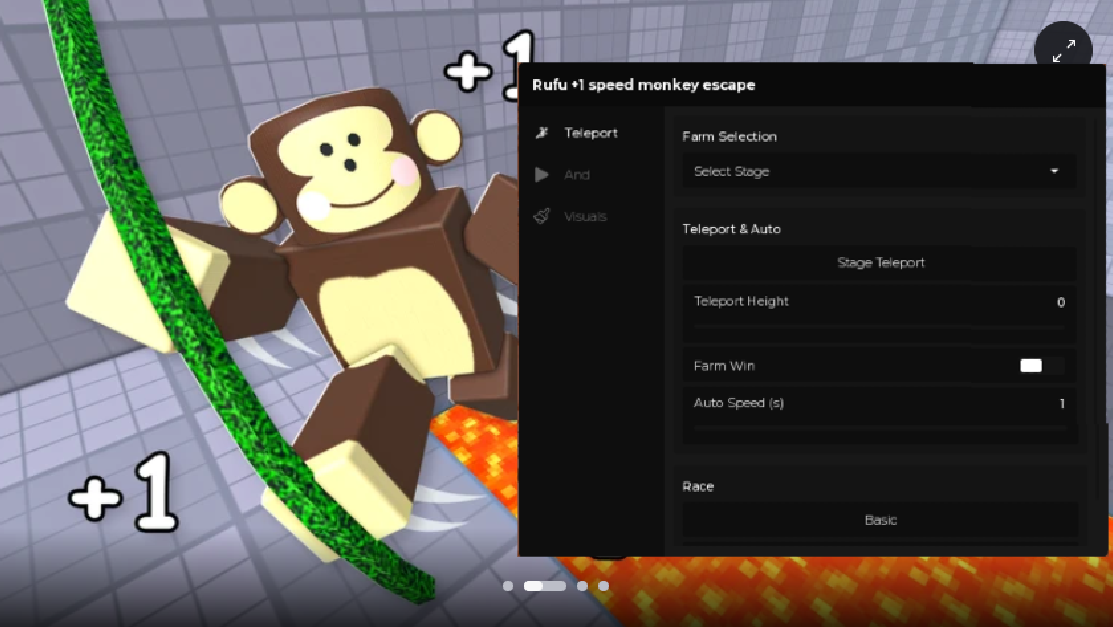Select the third carousel dot
The width and height of the screenshot is (1113, 627).
tap(582, 586)
